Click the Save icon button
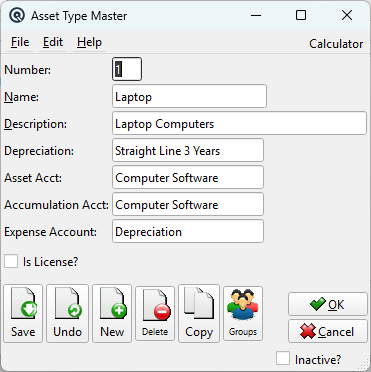This screenshot has width=371, height=372. click(23, 313)
